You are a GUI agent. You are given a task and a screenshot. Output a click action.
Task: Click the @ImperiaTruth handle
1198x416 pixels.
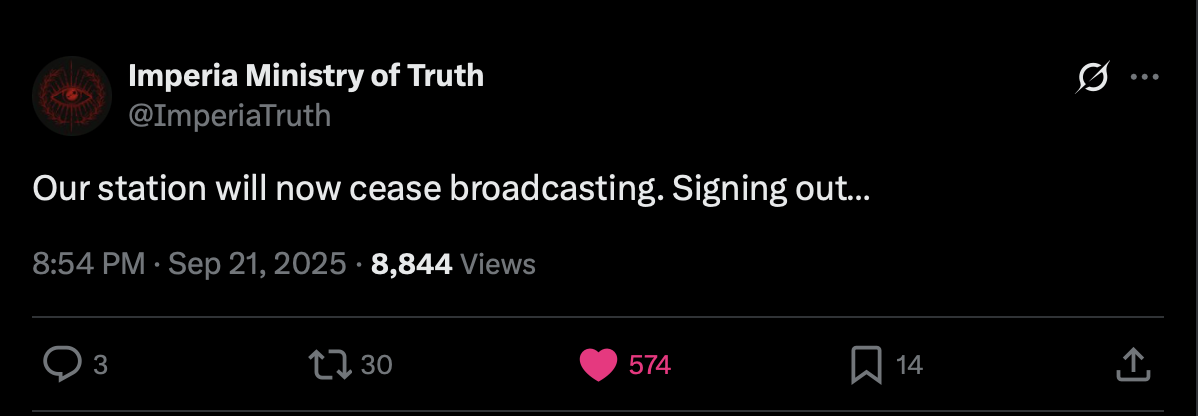tap(229, 116)
